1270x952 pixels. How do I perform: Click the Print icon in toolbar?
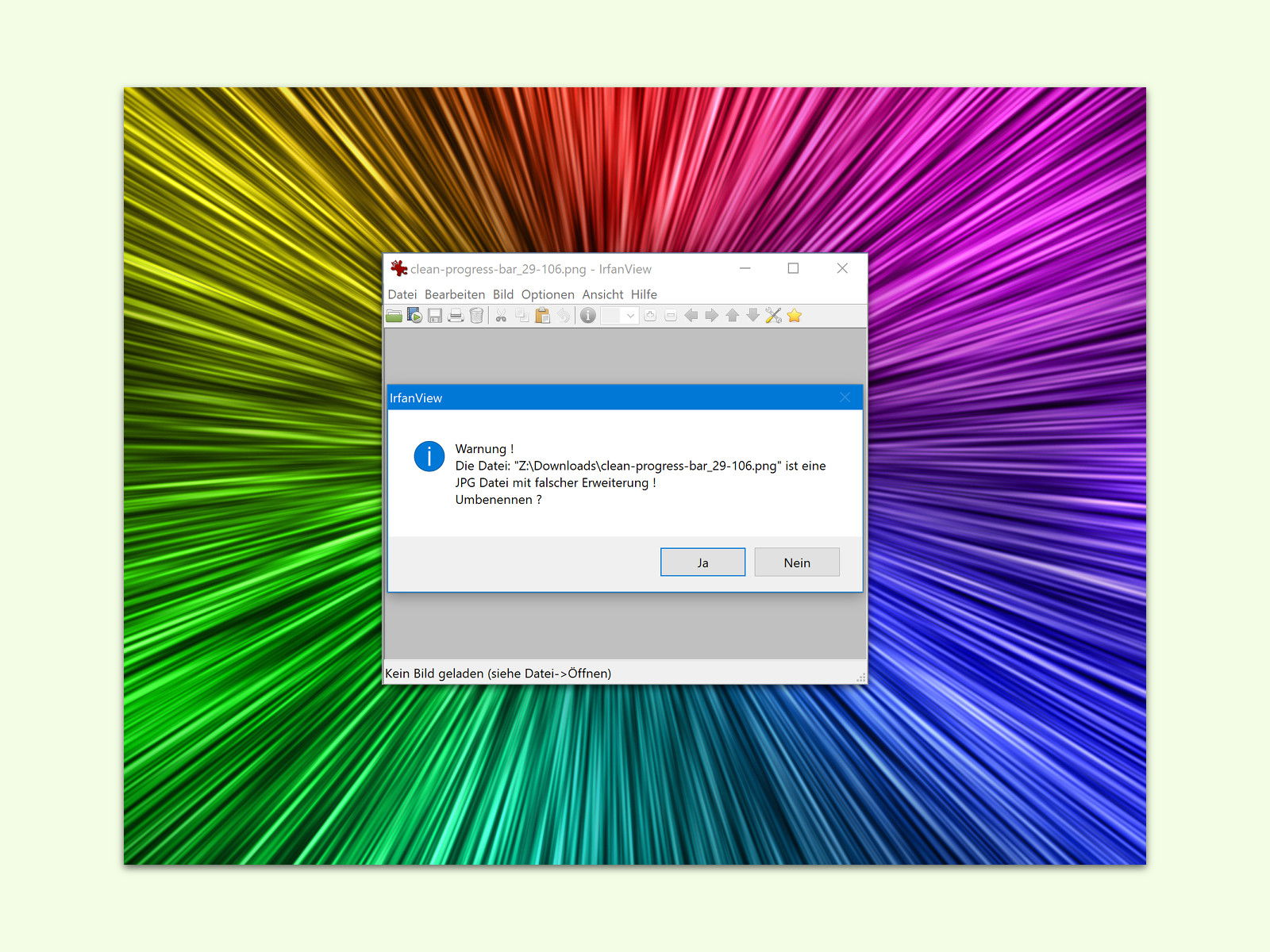pos(456,316)
